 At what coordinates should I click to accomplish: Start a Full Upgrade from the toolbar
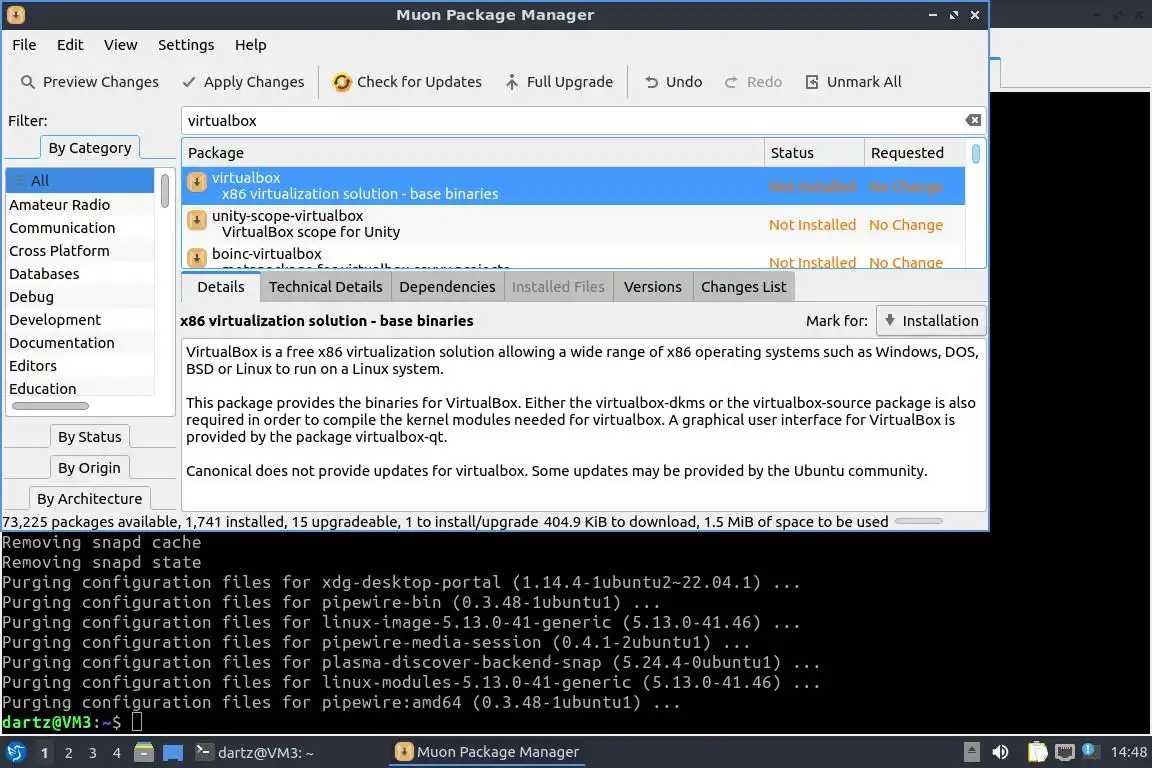coord(558,82)
